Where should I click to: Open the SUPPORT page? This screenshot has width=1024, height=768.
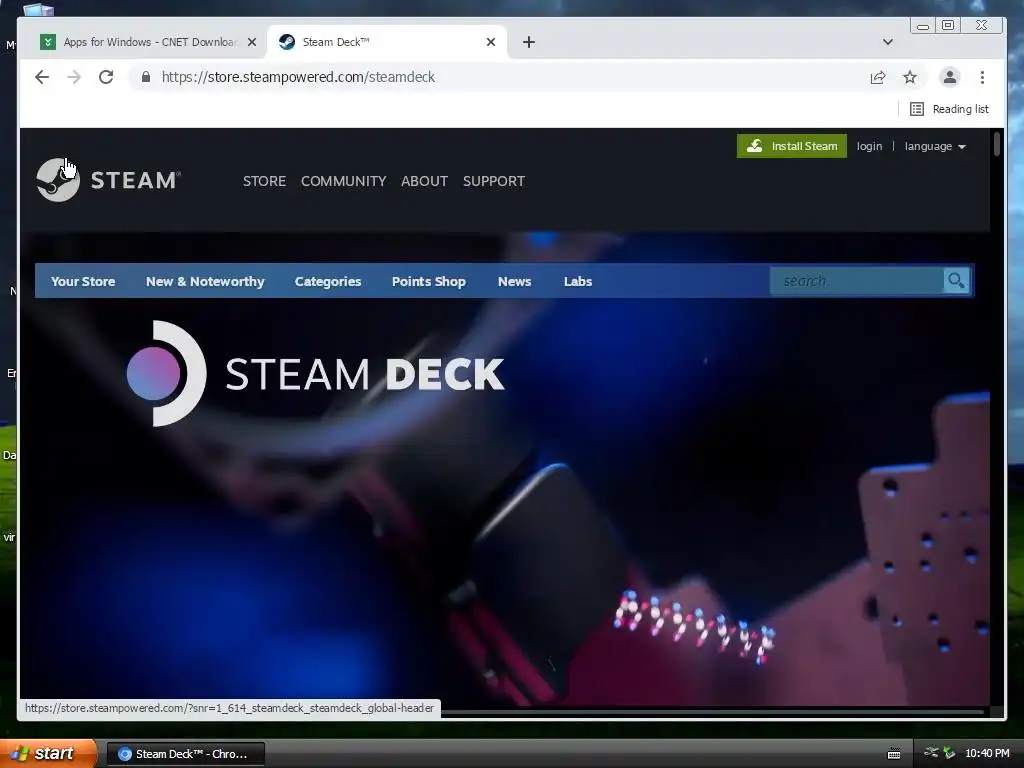point(494,181)
